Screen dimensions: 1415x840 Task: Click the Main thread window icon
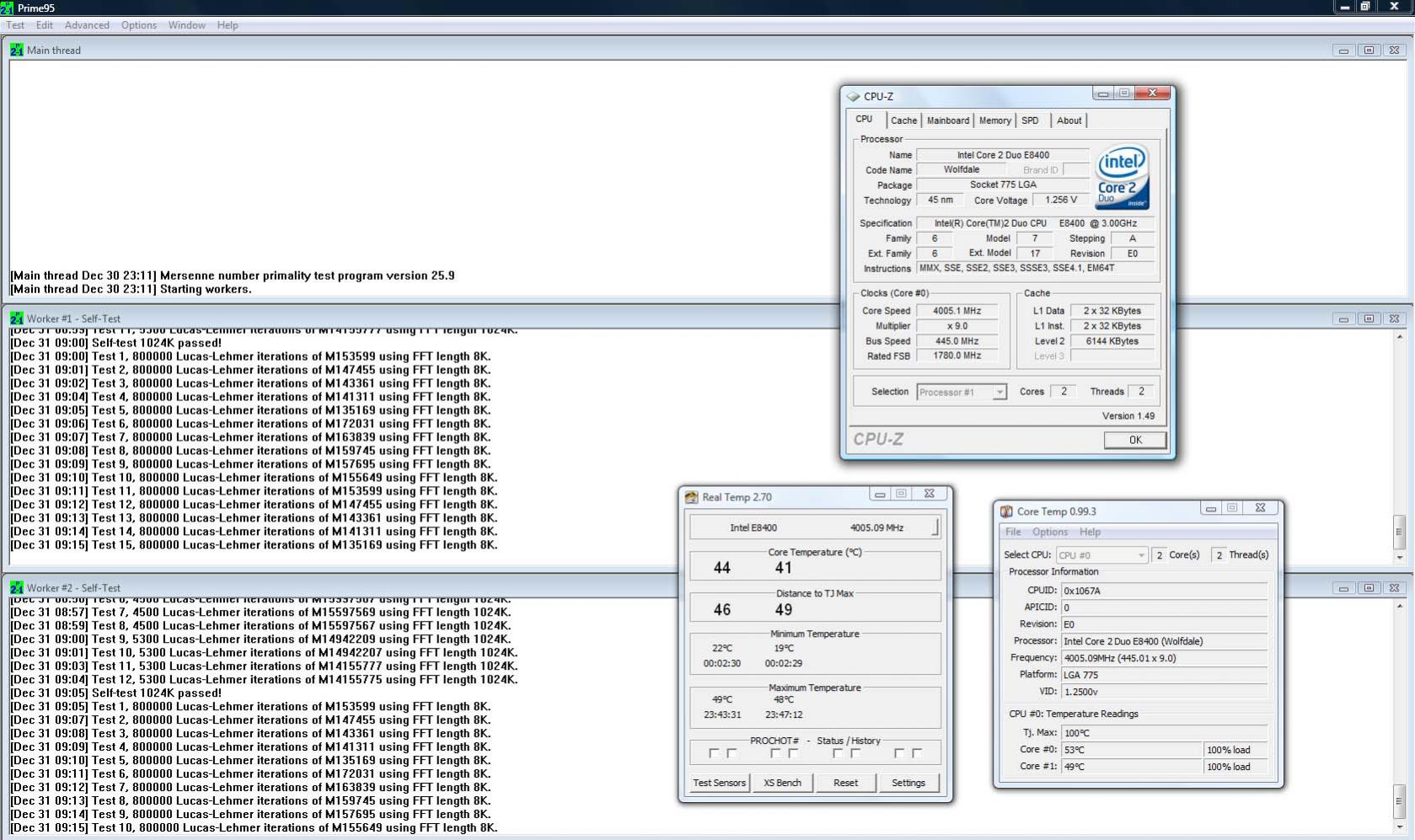pos(16,50)
